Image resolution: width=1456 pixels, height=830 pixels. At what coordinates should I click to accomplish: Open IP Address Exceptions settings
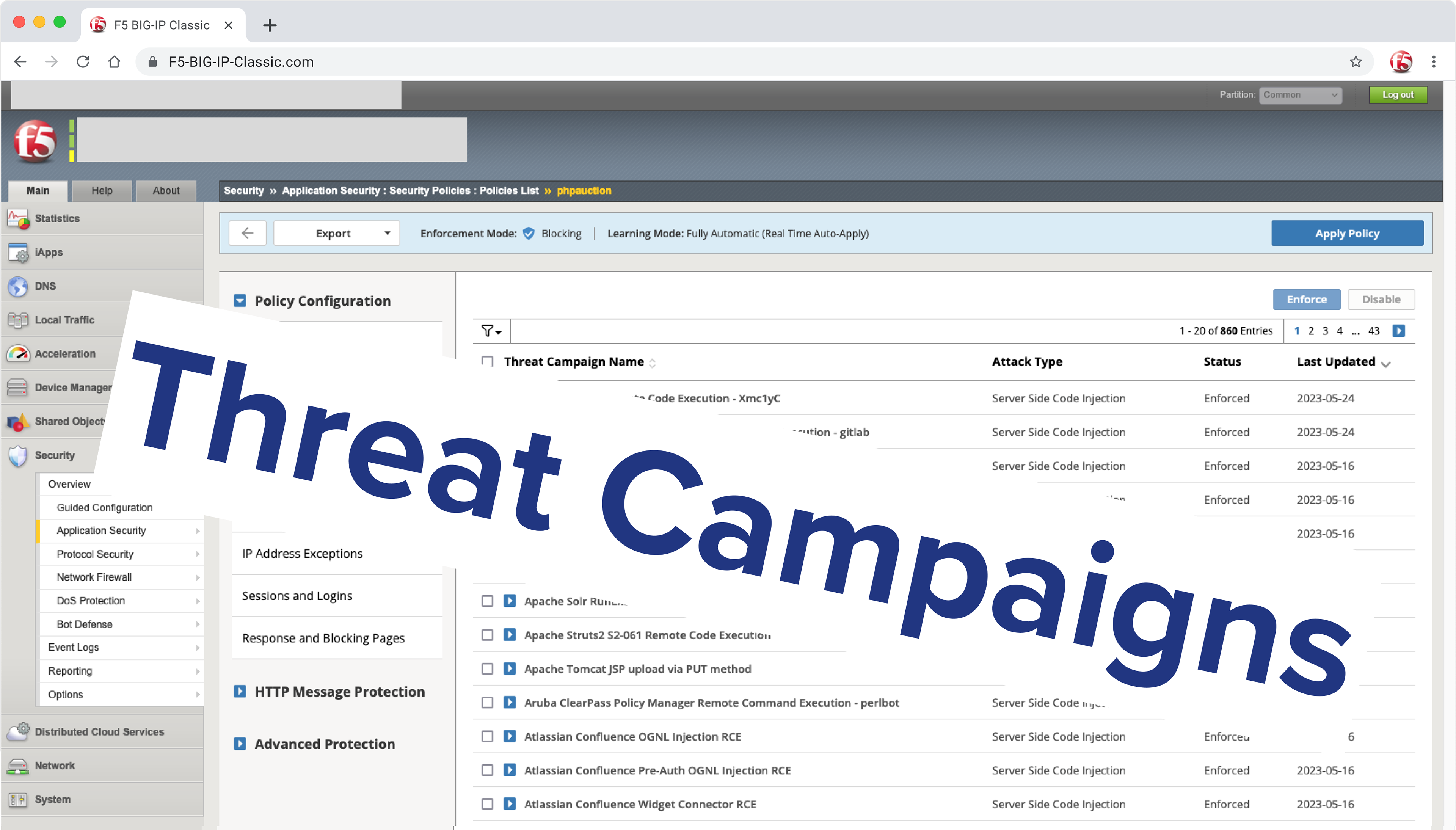(x=302, y=554)
